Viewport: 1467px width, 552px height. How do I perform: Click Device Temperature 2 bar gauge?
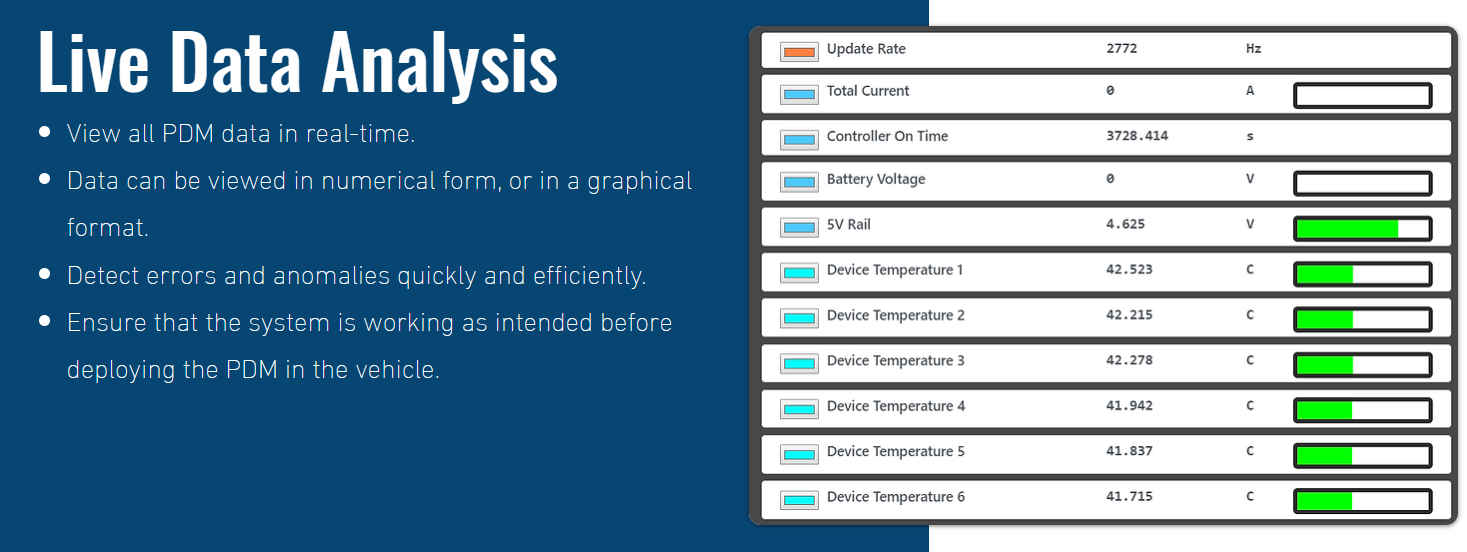(x=1362, y=320)
